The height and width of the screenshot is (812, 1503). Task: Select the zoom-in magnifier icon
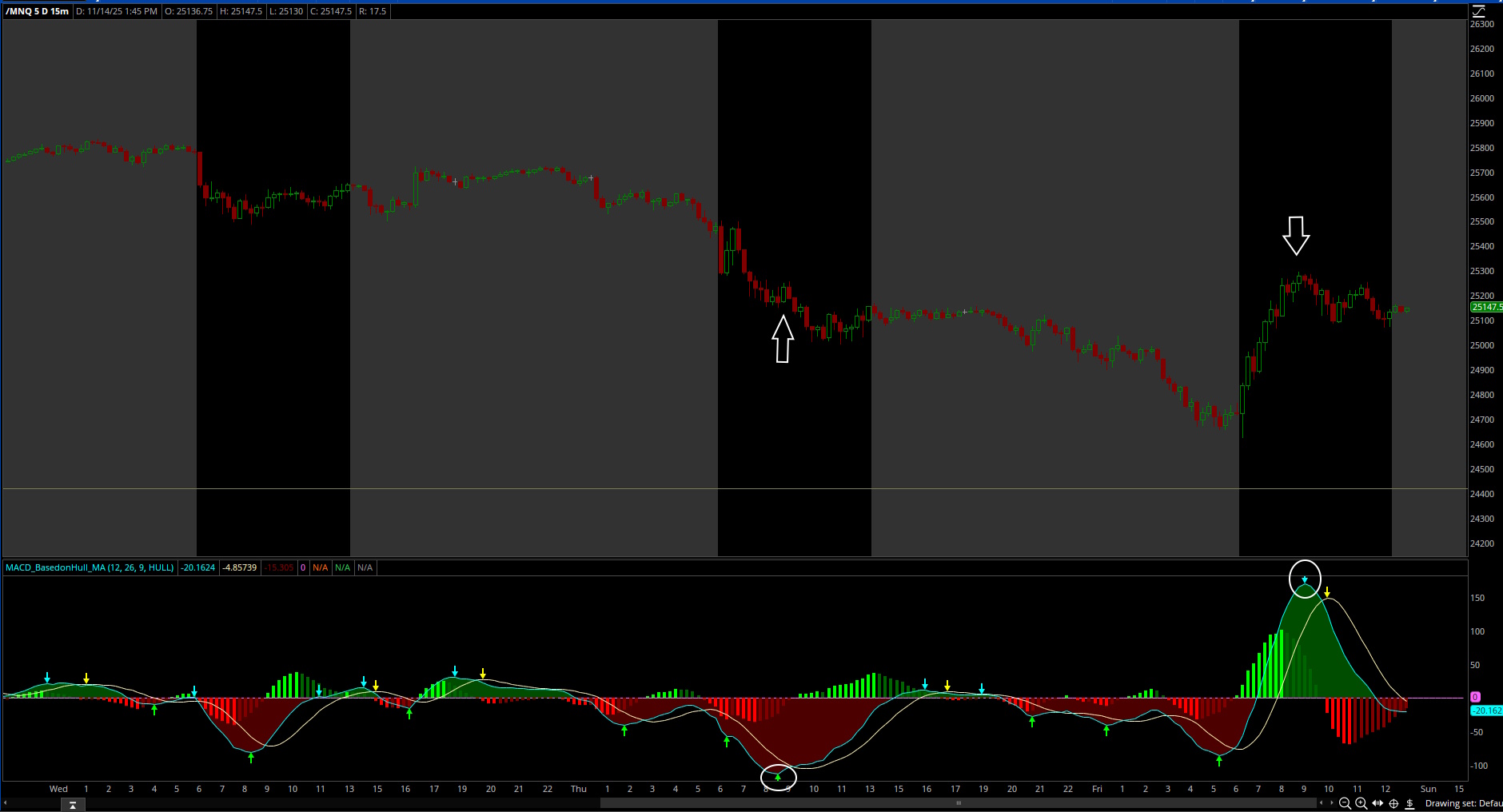tap(1361, 803)
